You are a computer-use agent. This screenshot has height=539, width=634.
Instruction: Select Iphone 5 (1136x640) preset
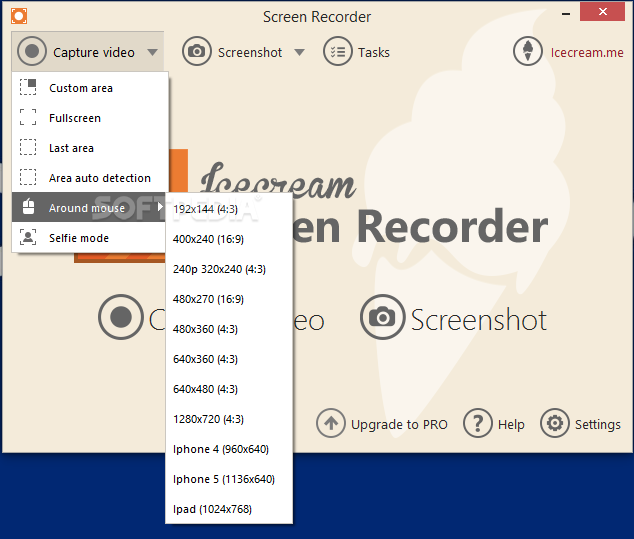tap(229, 479)
